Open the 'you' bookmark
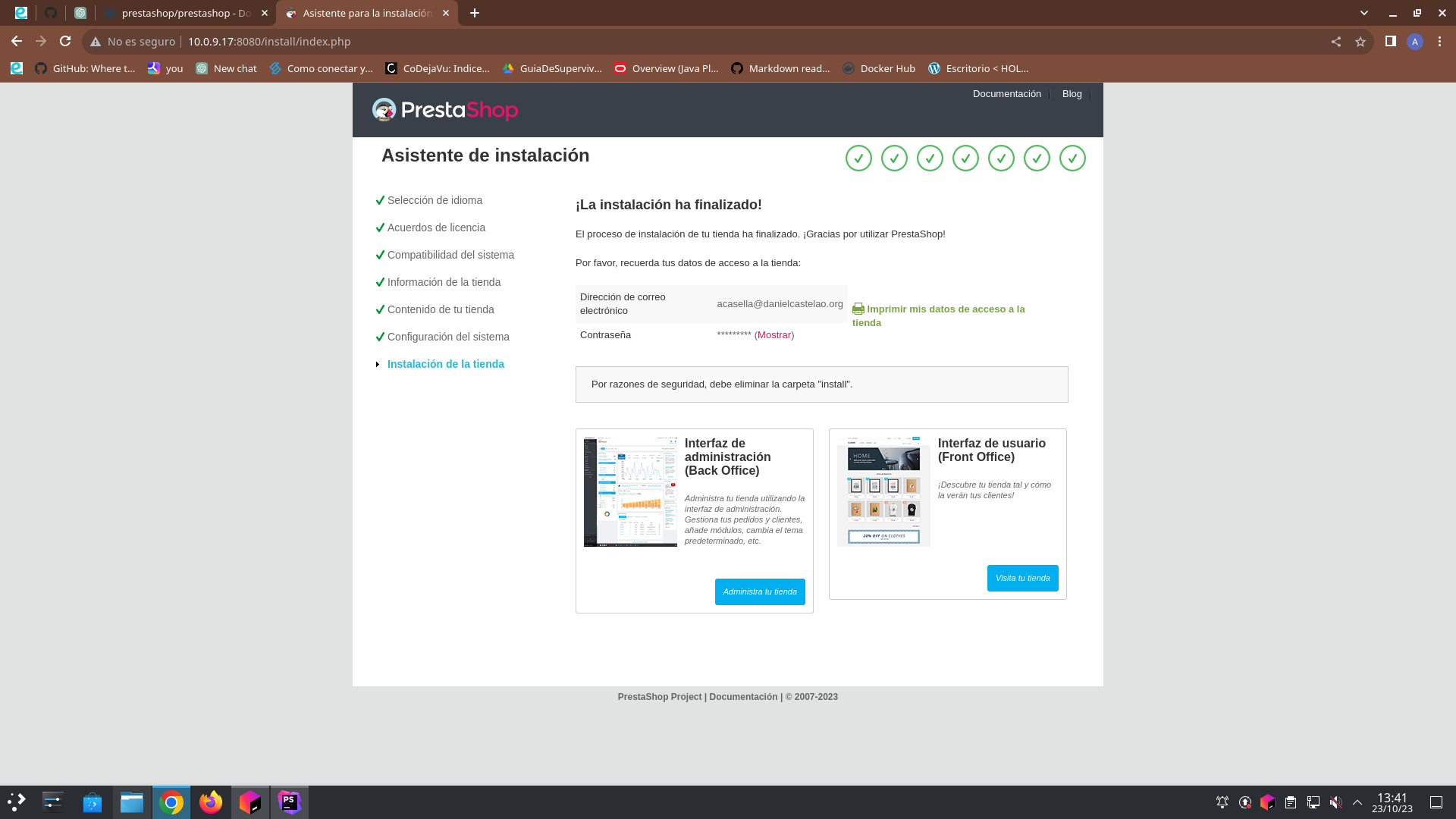This screenshot has height=819, width=1456. [165, 68]
